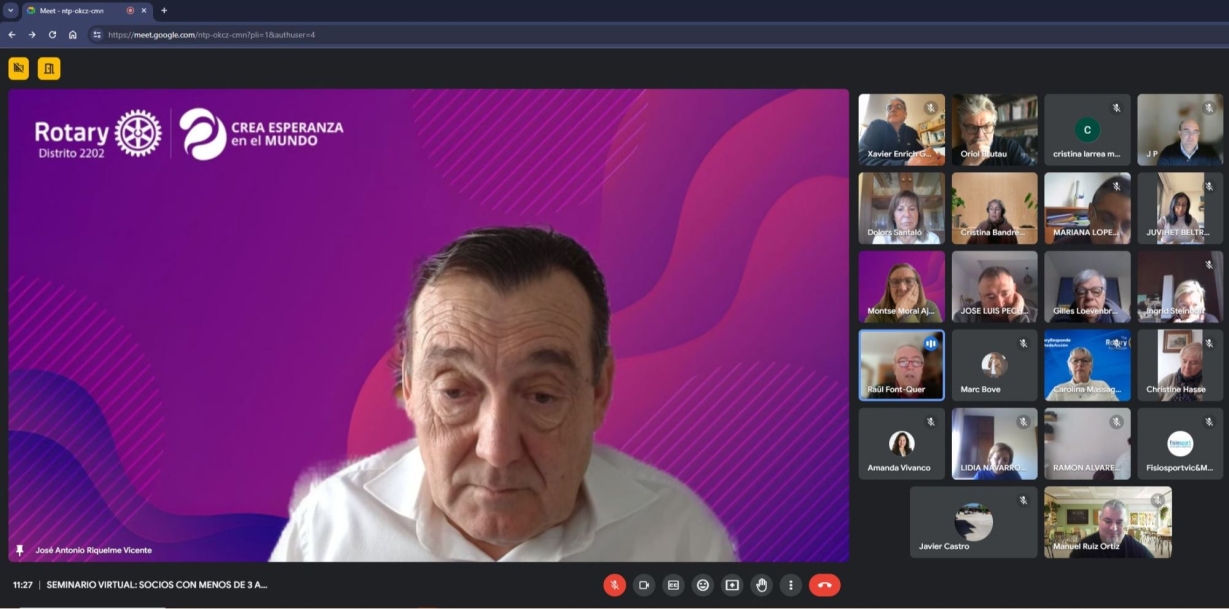The height and width of the screenshot is (609, 1229).
Task: Select the cristina larrea participant tile
Action: click(1087, 130)
